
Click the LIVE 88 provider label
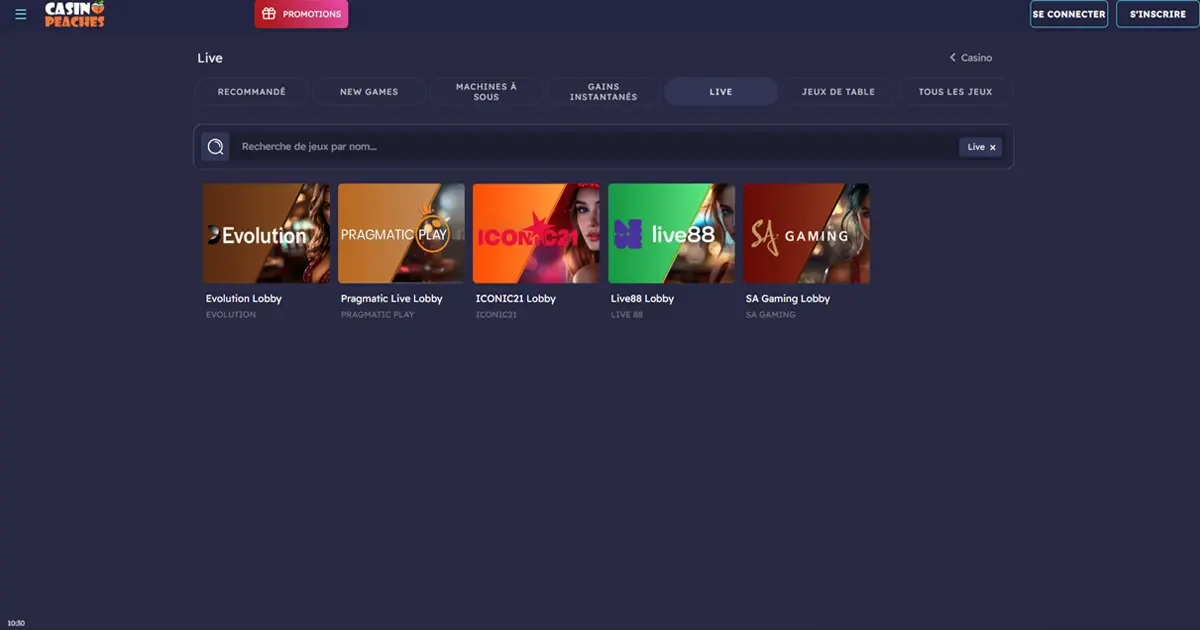[x=627, y=315]
